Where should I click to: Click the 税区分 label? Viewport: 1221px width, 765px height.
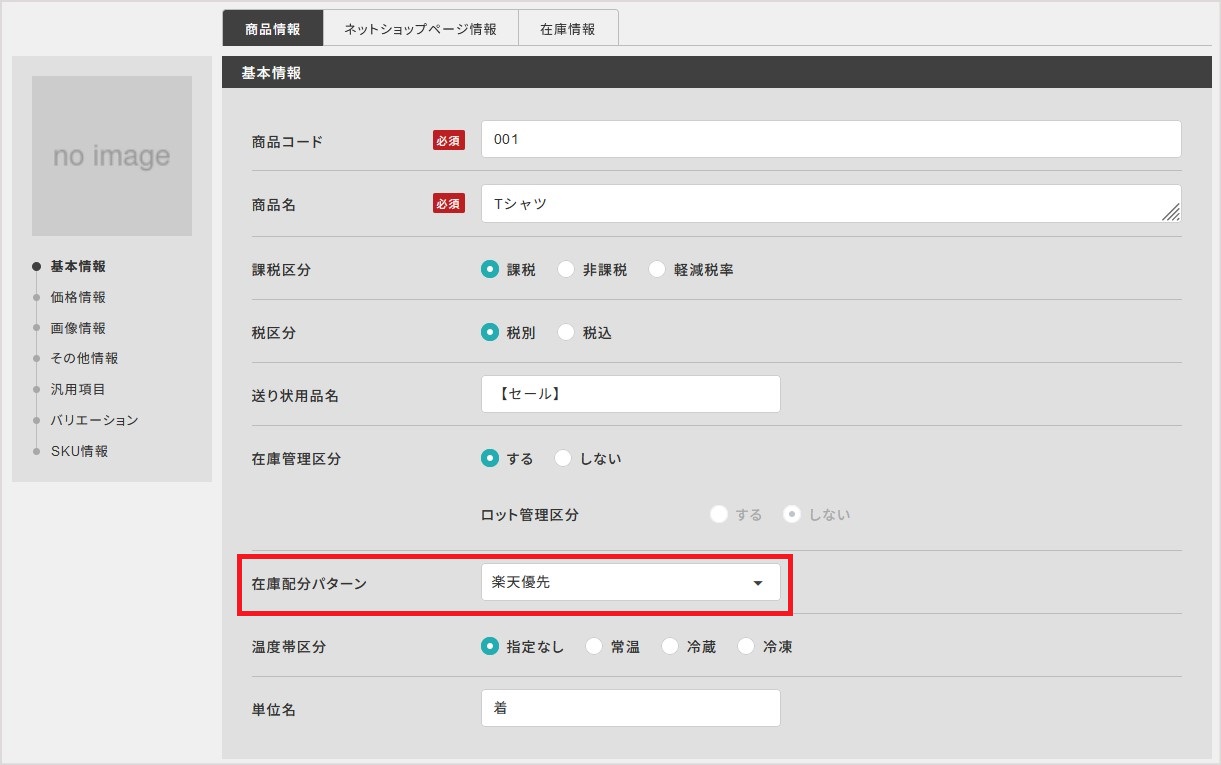tap(274, 333)
